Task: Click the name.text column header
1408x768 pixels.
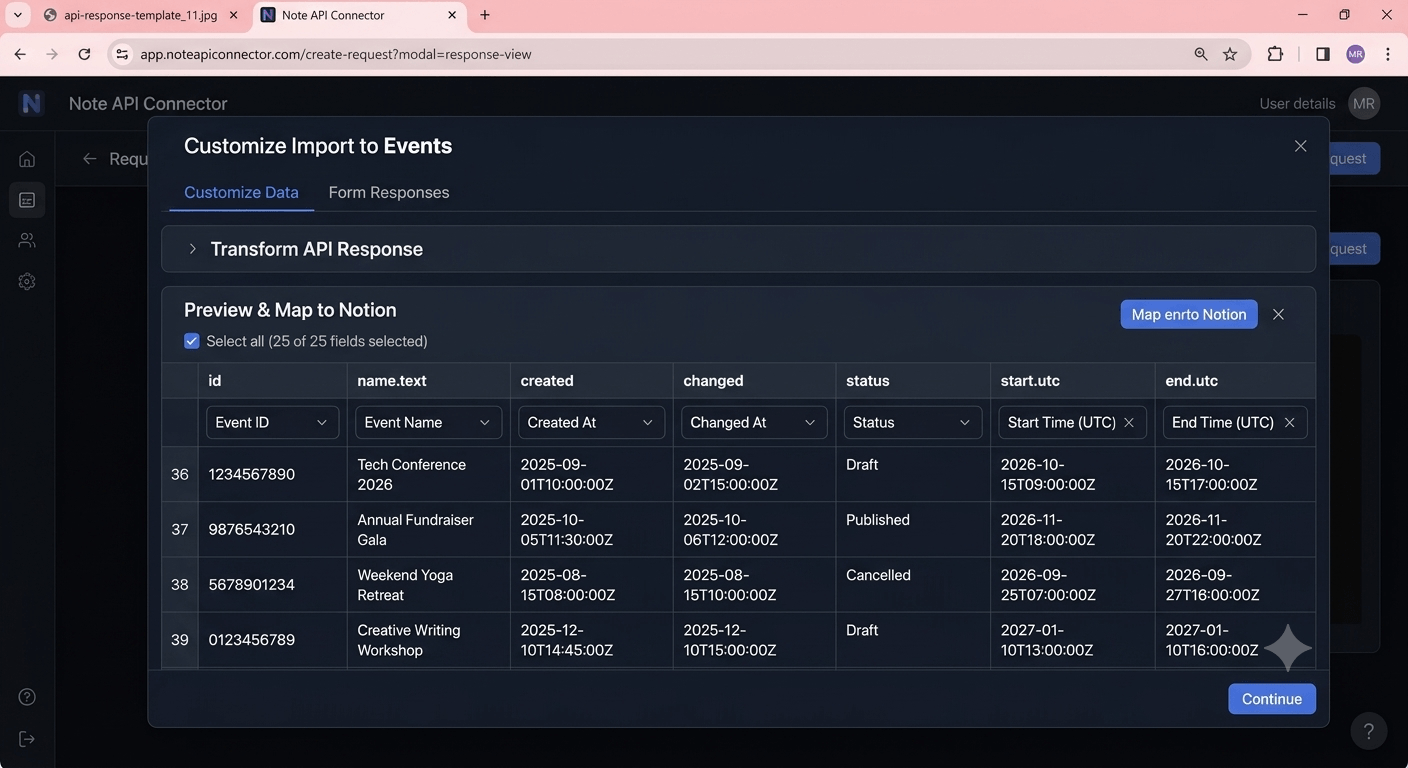Action: tap(428, 381)
